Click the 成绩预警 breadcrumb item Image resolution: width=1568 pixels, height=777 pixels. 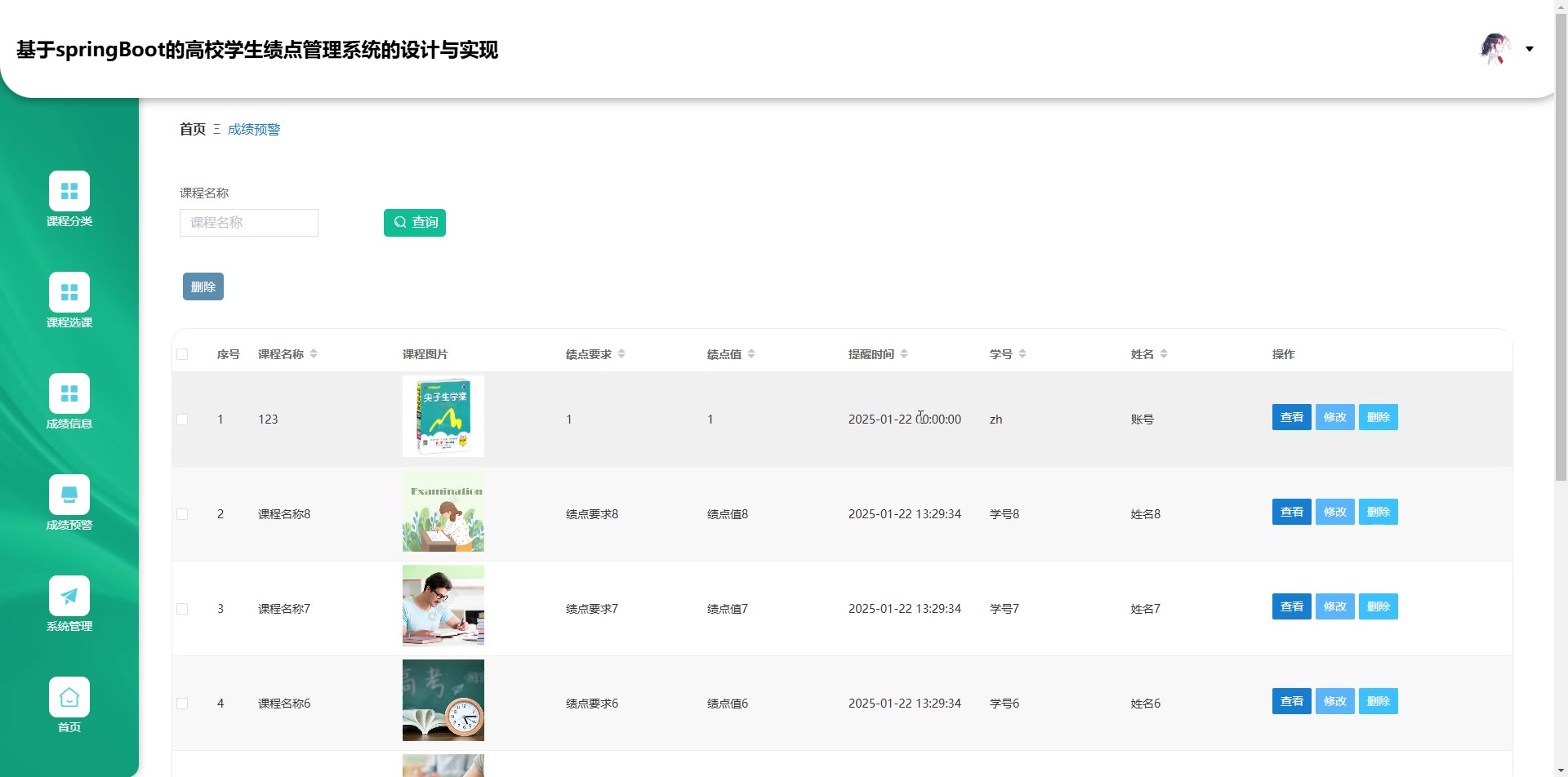254,129
